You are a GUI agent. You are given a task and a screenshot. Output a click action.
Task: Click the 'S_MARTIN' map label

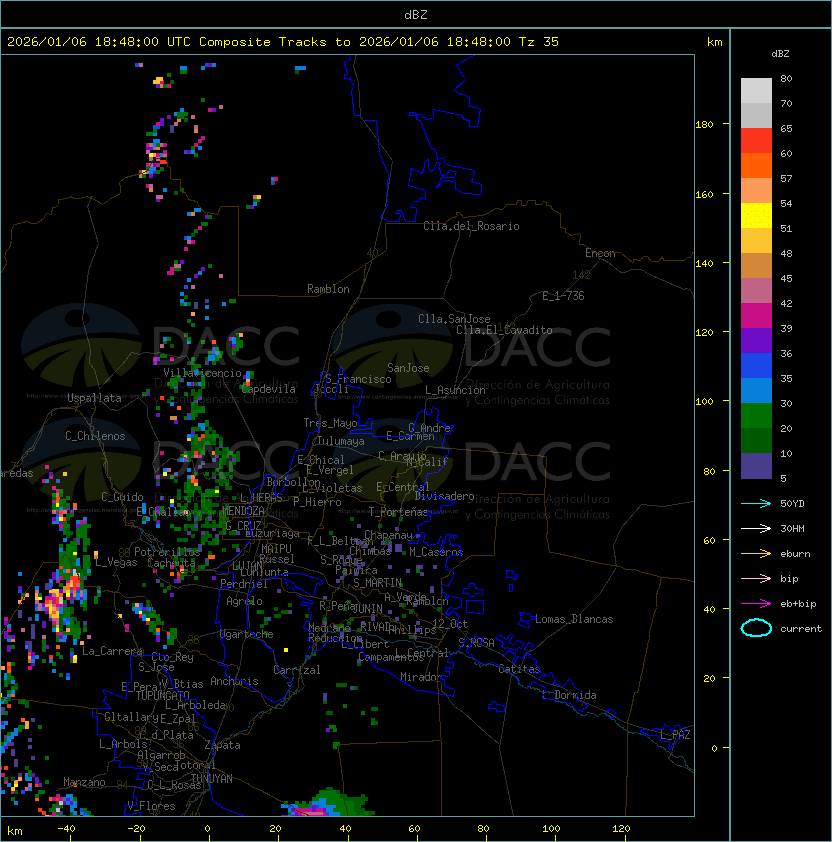click(378, 583)
